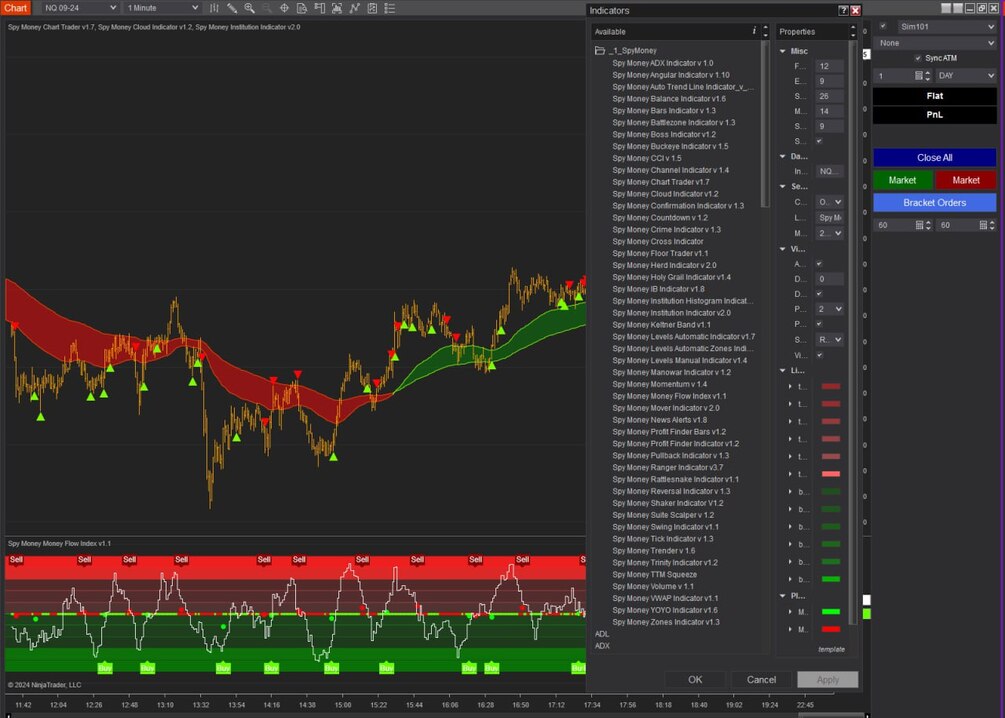Click the folder icon beside _1_SpyMoney
1005x718 pixels.
(600, 50)
